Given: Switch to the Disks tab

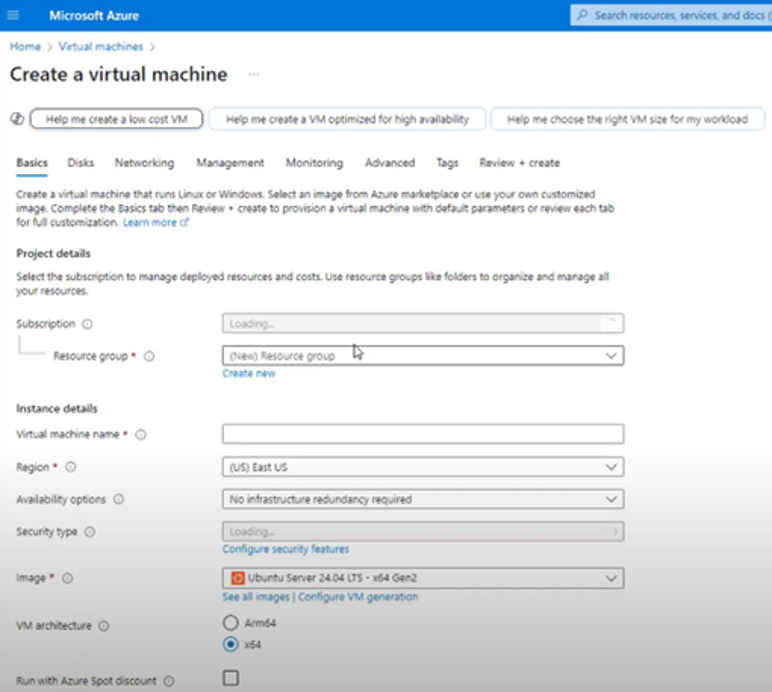Looking at the screenshot, I should (81, 163).
